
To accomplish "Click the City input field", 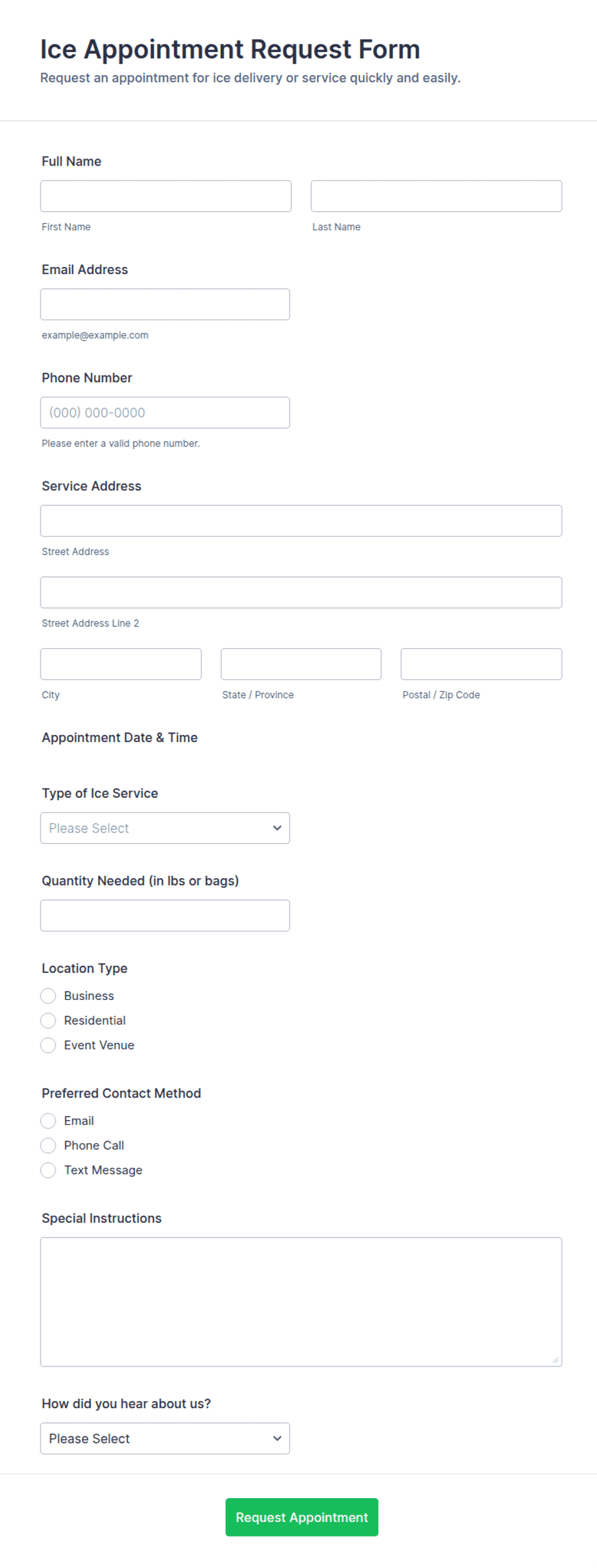I will coord(121,664).
